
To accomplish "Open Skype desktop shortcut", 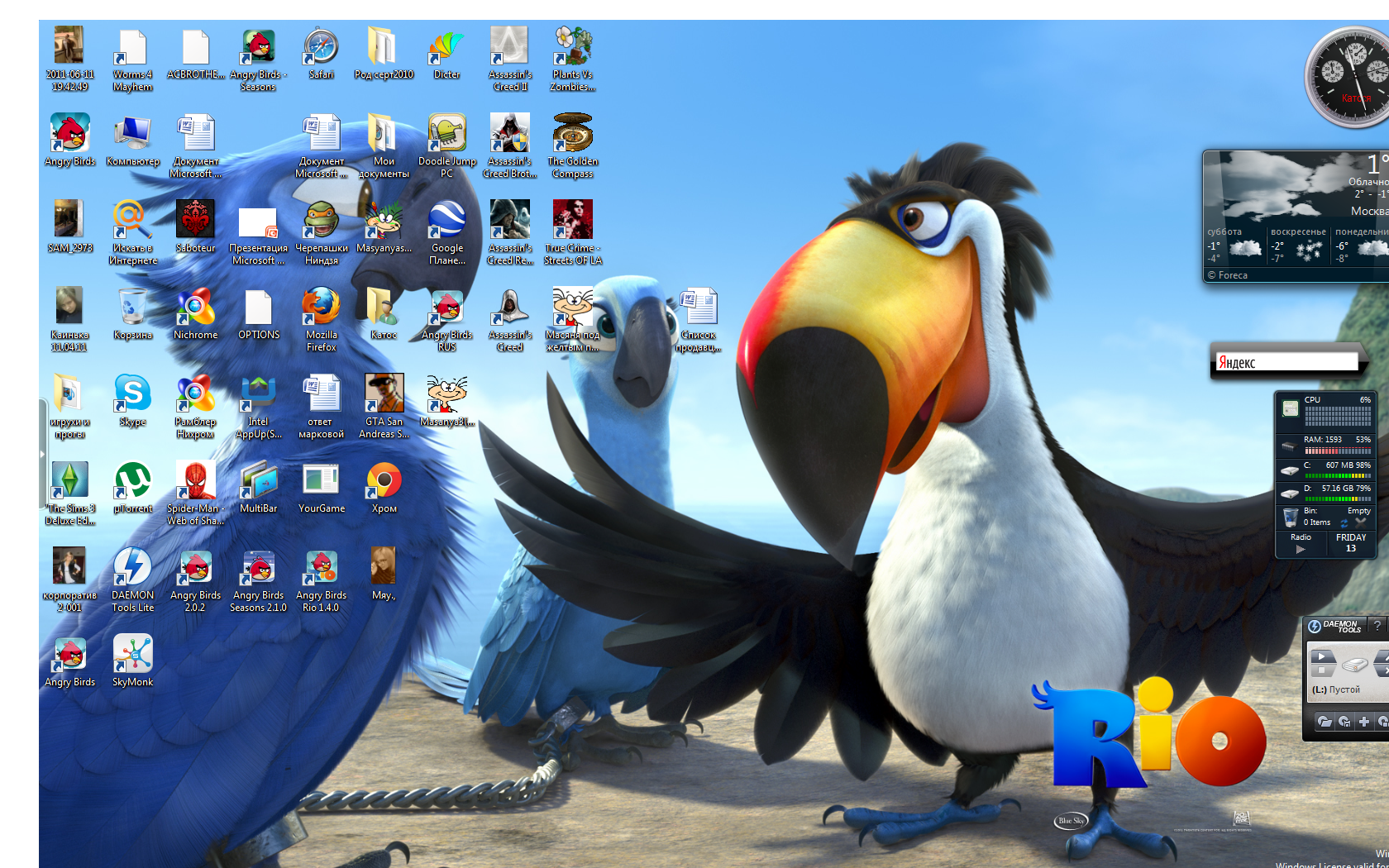I will pos(132,400).
